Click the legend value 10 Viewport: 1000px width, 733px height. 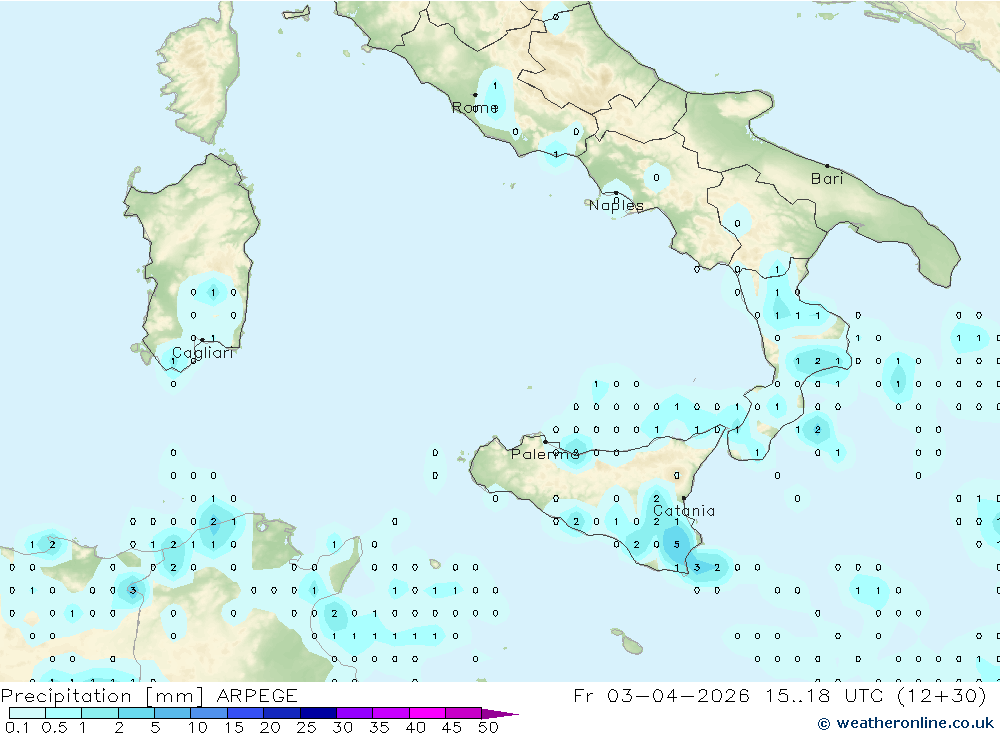click(198, 727)
